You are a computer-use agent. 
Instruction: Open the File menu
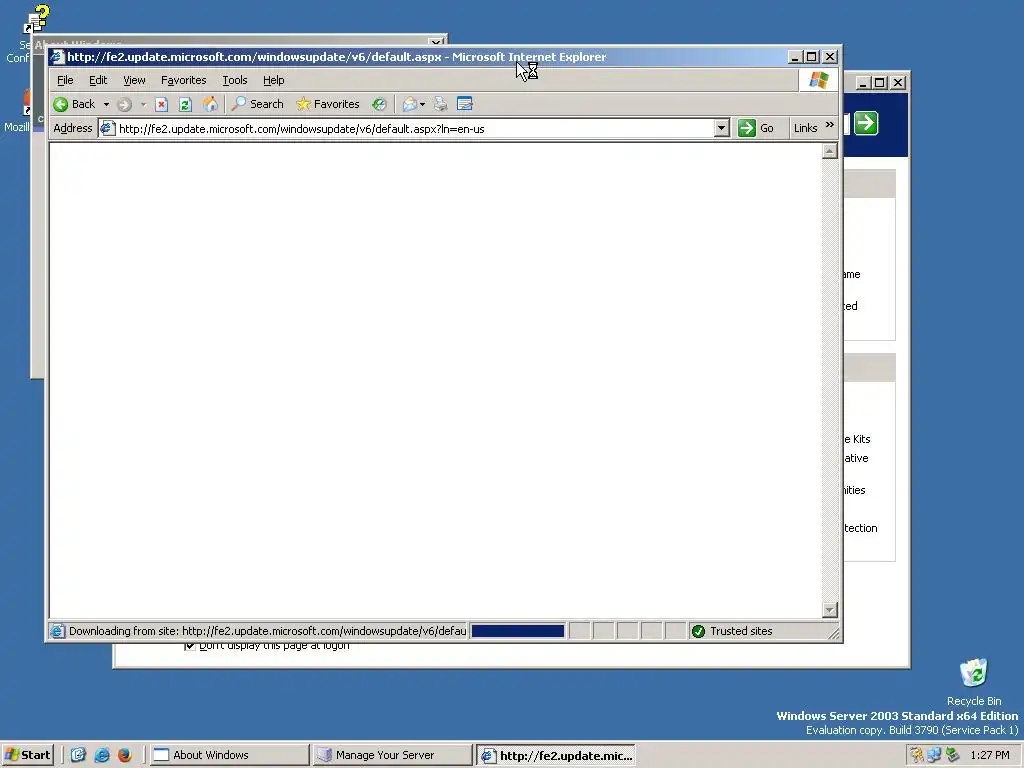[65, 80]
